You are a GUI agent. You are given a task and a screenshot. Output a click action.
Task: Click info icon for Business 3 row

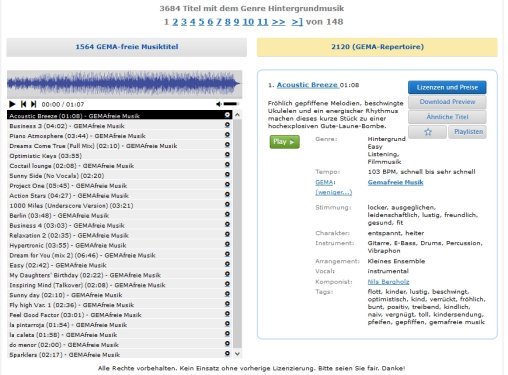point(227,125)
